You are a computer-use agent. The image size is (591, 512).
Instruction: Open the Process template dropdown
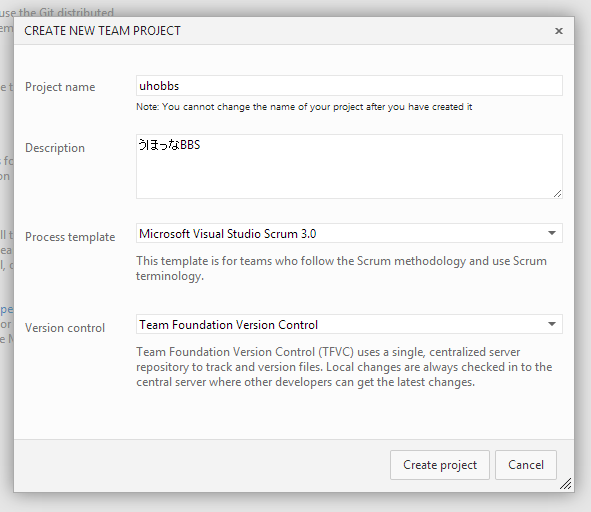349,233
